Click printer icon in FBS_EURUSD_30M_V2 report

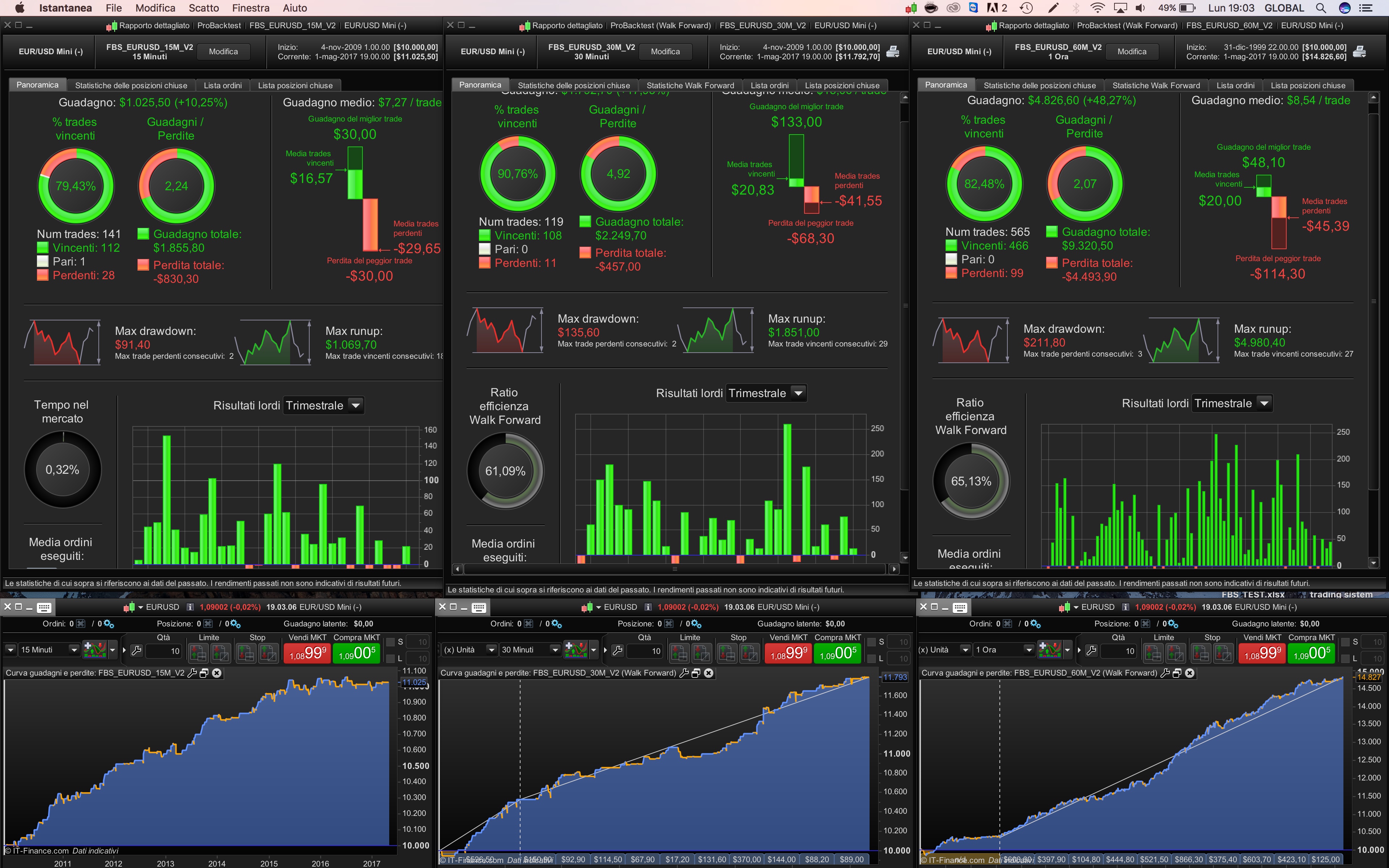(892, 52)
